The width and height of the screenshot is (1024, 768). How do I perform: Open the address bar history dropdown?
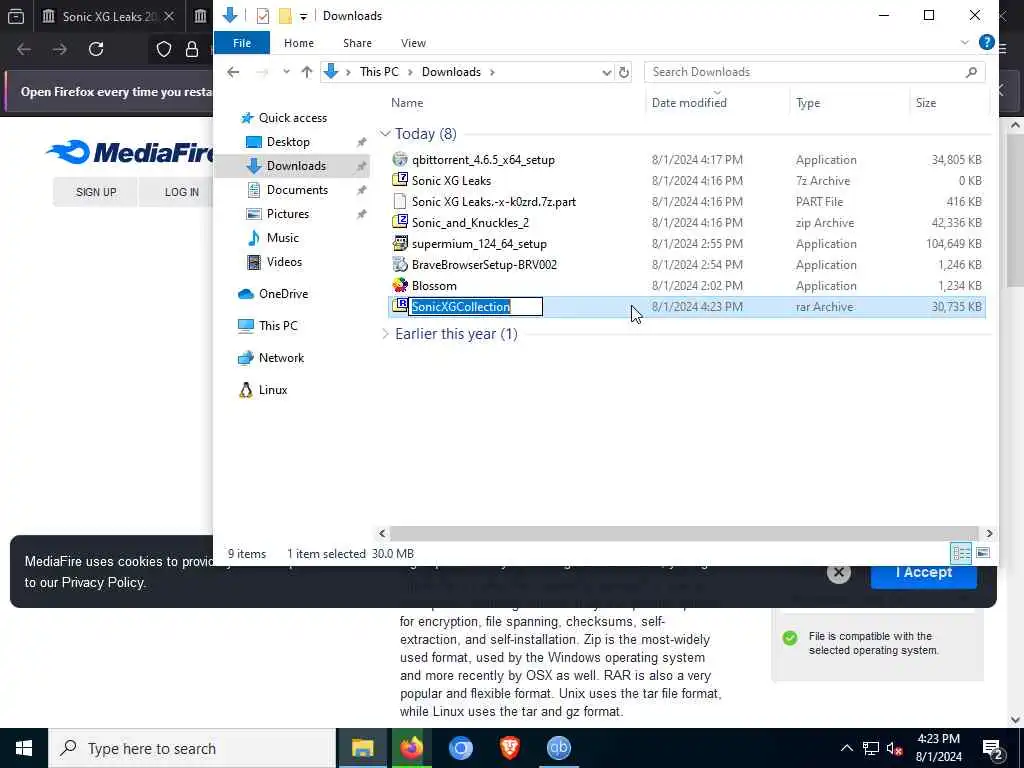coord(607,72)
